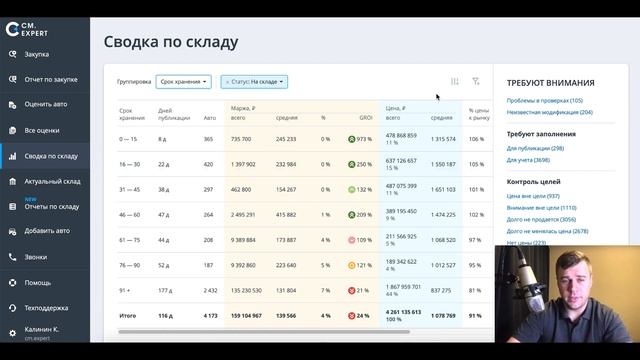640x360 pixels.
Task: Click the filter funnel icon
Action: tap(476, 82)
